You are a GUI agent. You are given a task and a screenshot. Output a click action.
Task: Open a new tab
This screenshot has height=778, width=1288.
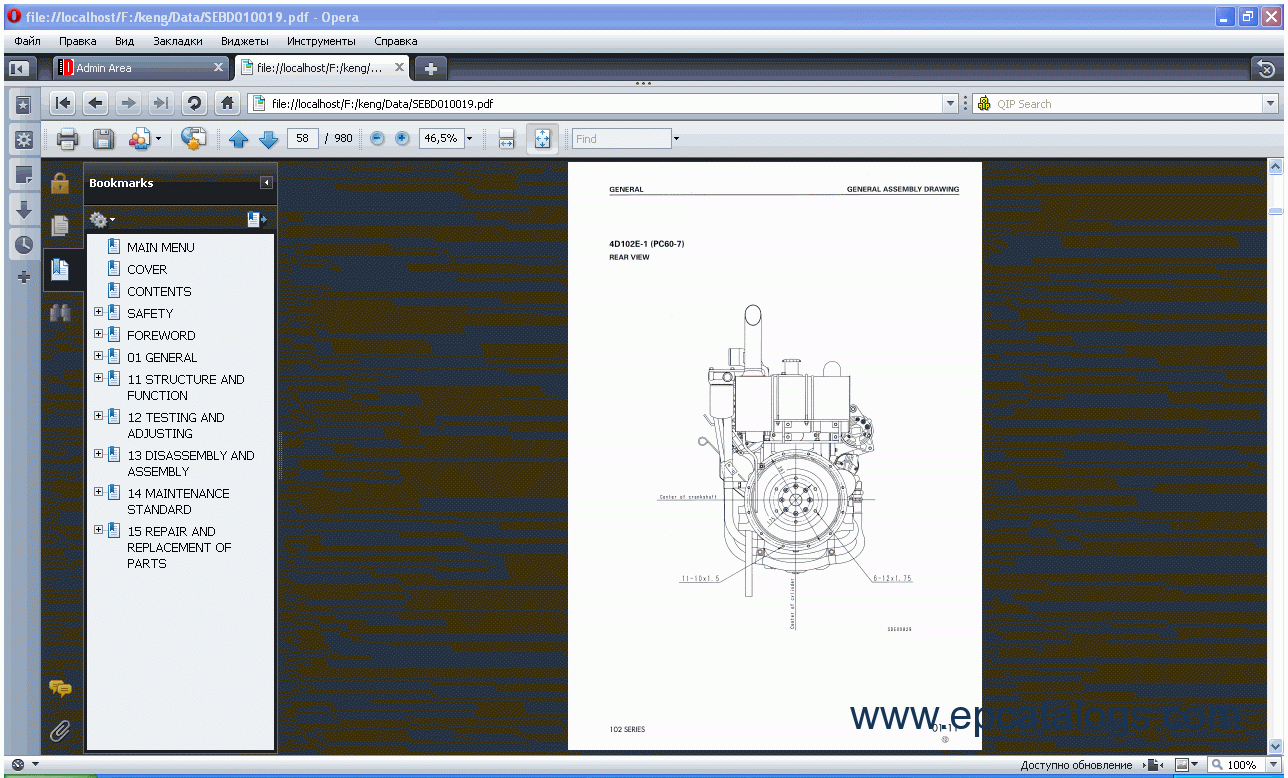(430, 68)
